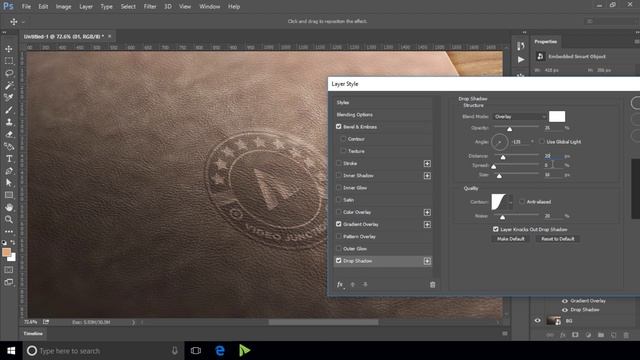Screen dimensions: 640x360
Task: Enable the Inner Shadow effect checkbox
Action: 339,176
